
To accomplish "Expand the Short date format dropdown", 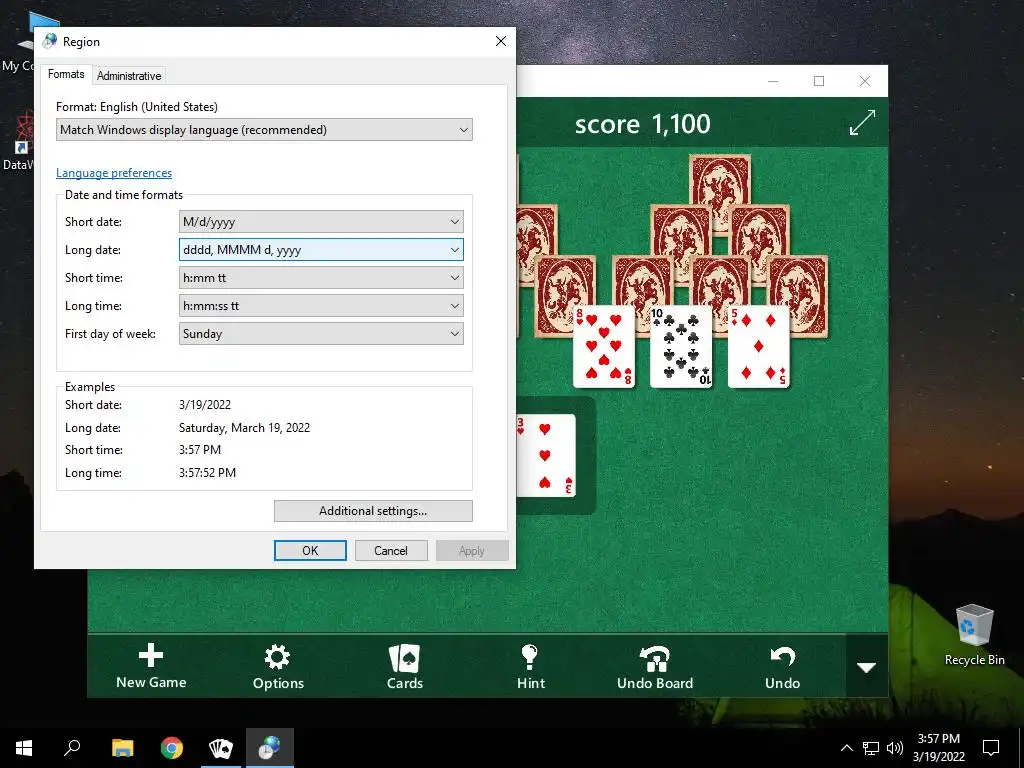I will pyautogui.click(x=321, y=221).
